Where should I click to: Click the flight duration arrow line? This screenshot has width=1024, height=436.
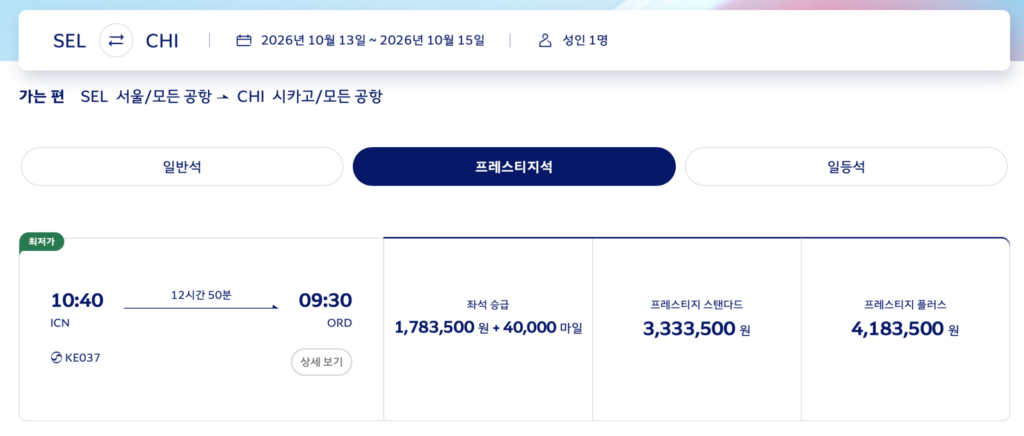(x=201, y=307)
